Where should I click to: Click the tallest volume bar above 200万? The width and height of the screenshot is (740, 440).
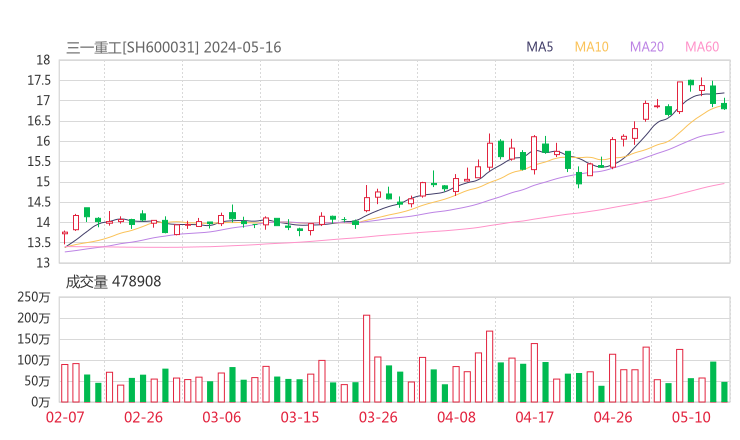pyautogui.click(x=366, y=359)
